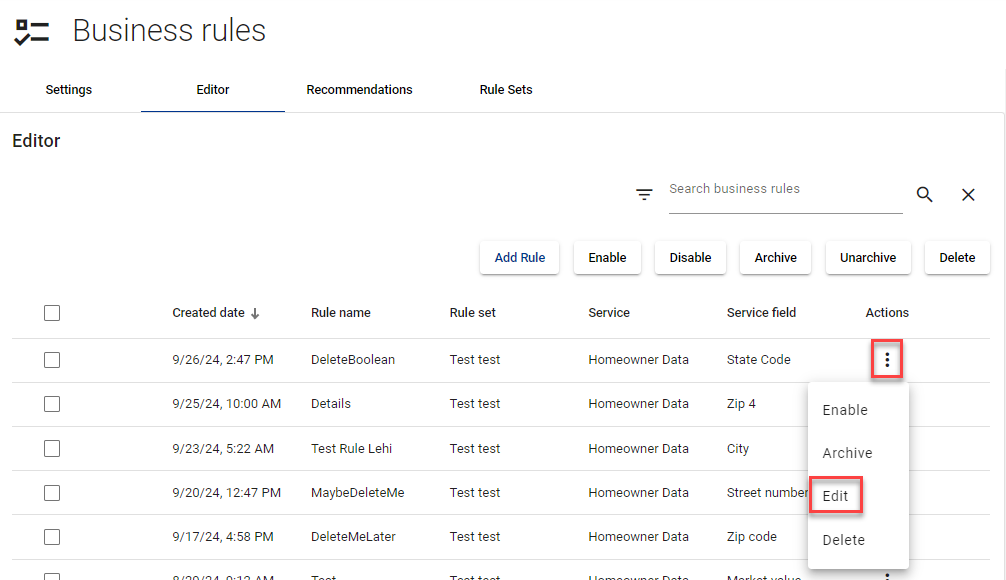Viewport: 1006px width, 580px height.
Task: Select the Test Rule Lehi checkbox
Action: click(52, 449)
